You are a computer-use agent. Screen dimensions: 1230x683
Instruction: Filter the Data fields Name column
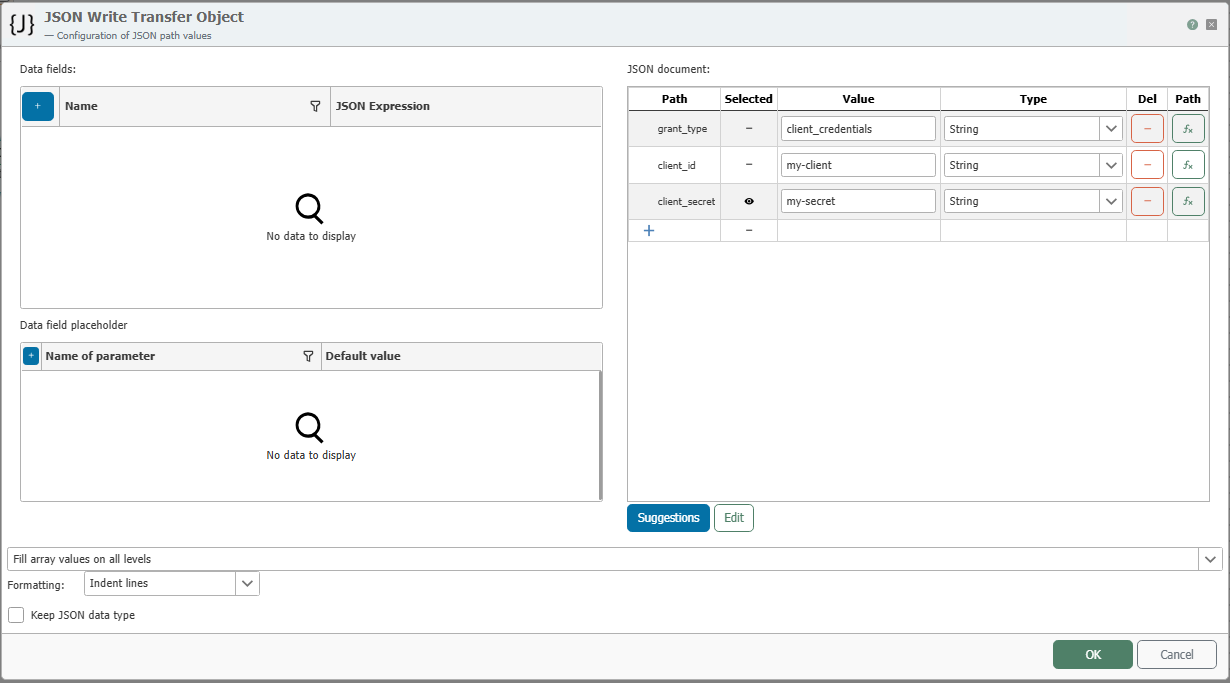pos(315,106)
